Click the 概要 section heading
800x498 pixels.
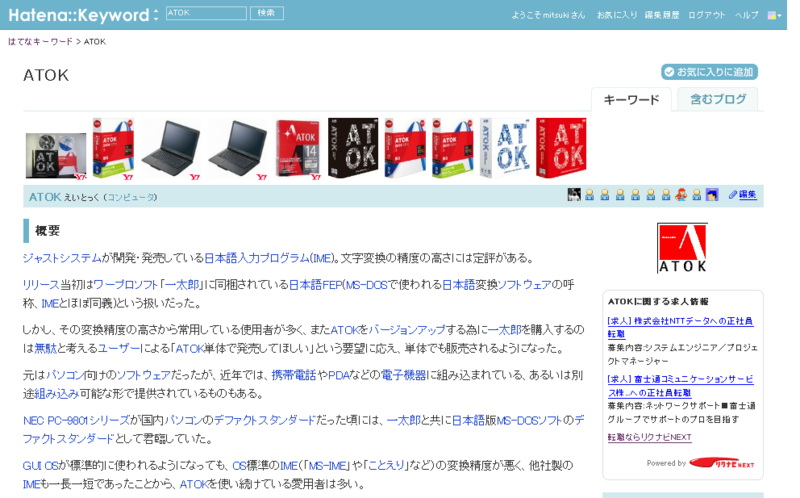tap(47, 231)
